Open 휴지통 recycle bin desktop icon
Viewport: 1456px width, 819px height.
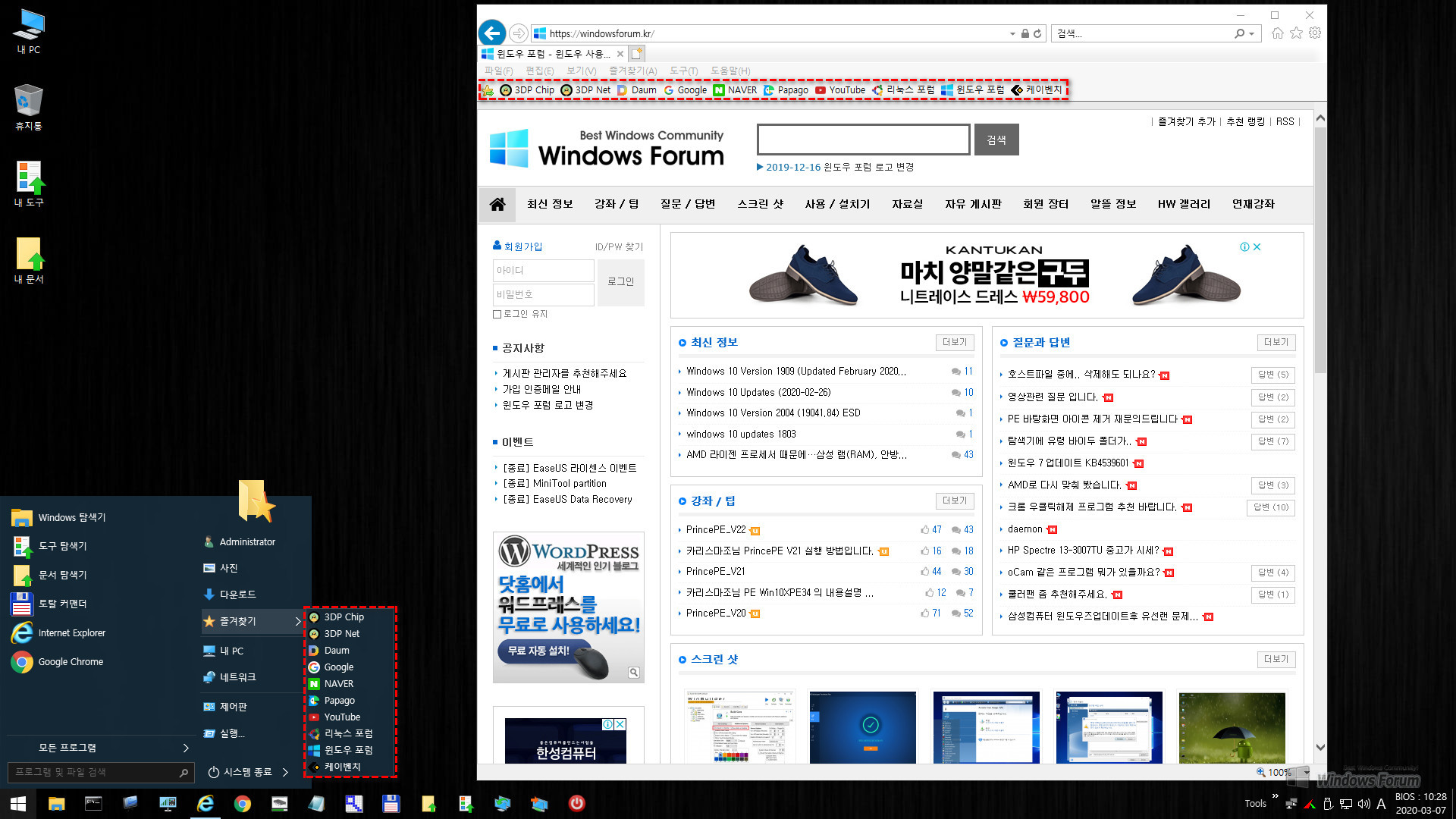point(29,108)
